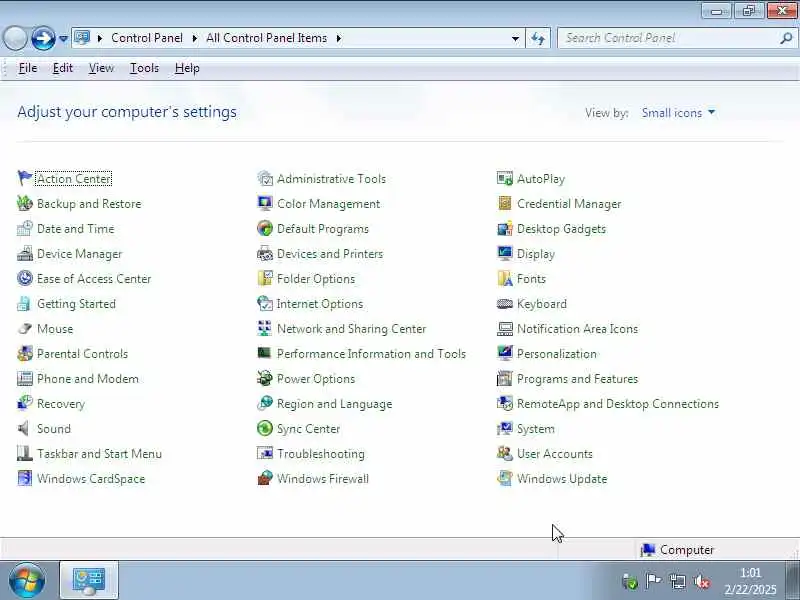800x600 pixels.
Task: Open Taskbar and Start Menu settings
Action: pos(99,454)
